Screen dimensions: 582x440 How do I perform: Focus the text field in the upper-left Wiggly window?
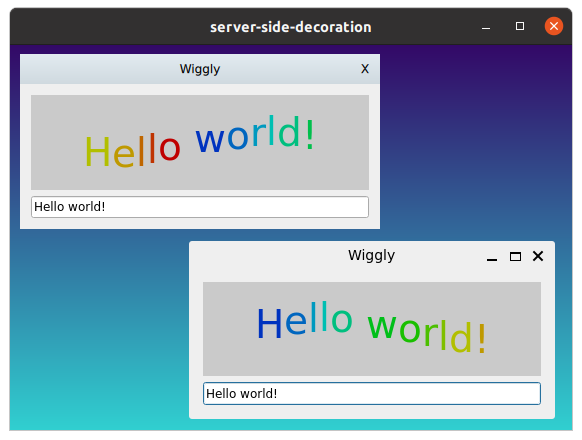click(200, 207)
